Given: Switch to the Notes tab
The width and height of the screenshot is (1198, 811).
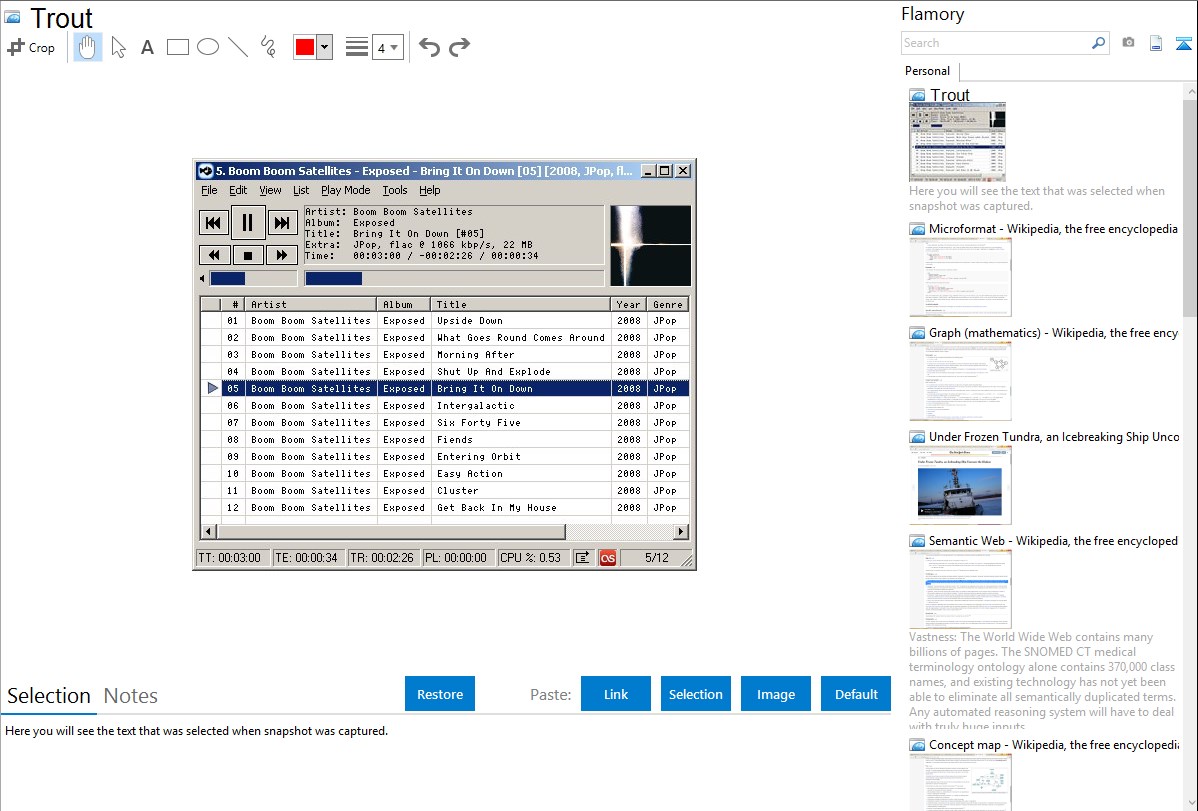Looking at the screenshot, I should click(x=131, y=696).
